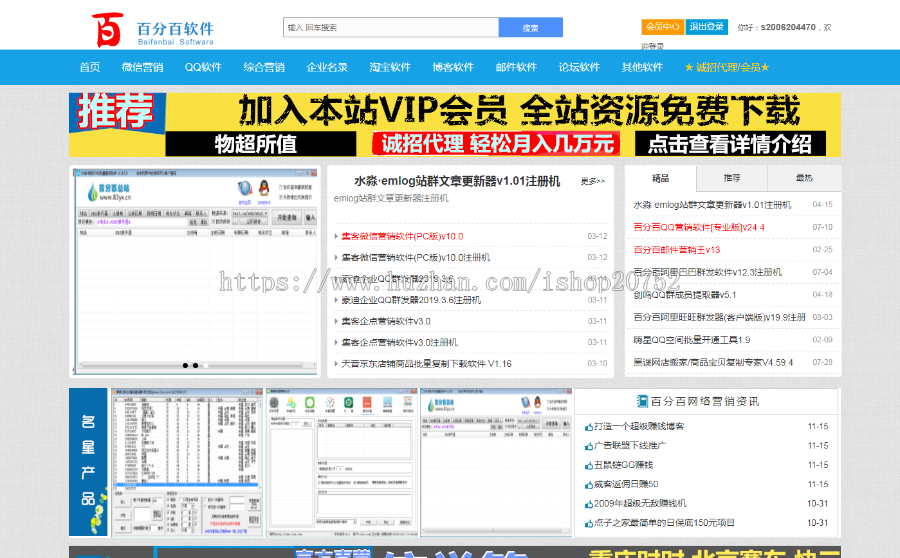Click the blue 退出登录 button
Screen dimensions: 900x558
click(707, 26)
